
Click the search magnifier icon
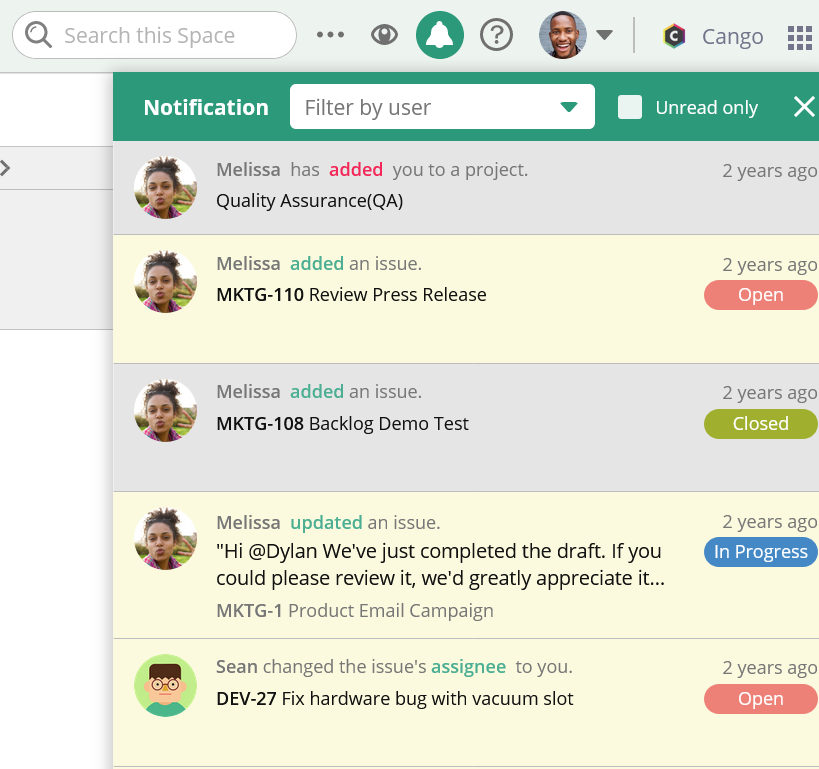coord(39,36)
